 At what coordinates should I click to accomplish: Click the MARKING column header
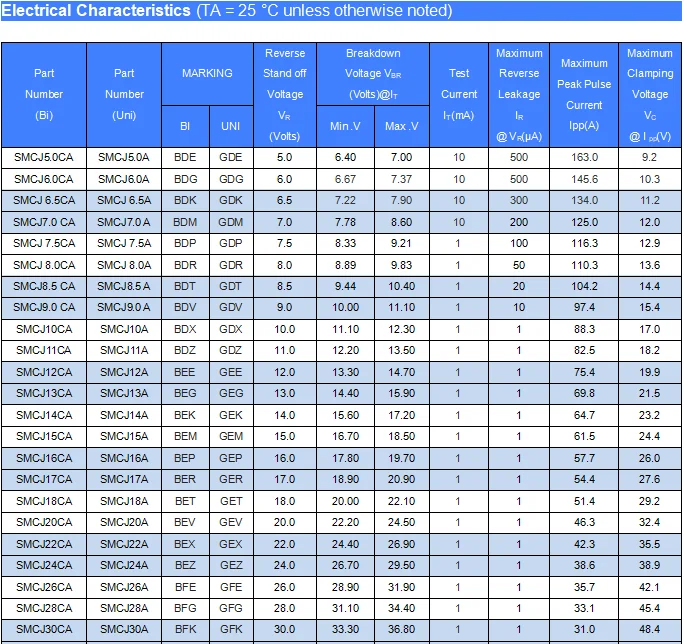click(x=207, y=73)
